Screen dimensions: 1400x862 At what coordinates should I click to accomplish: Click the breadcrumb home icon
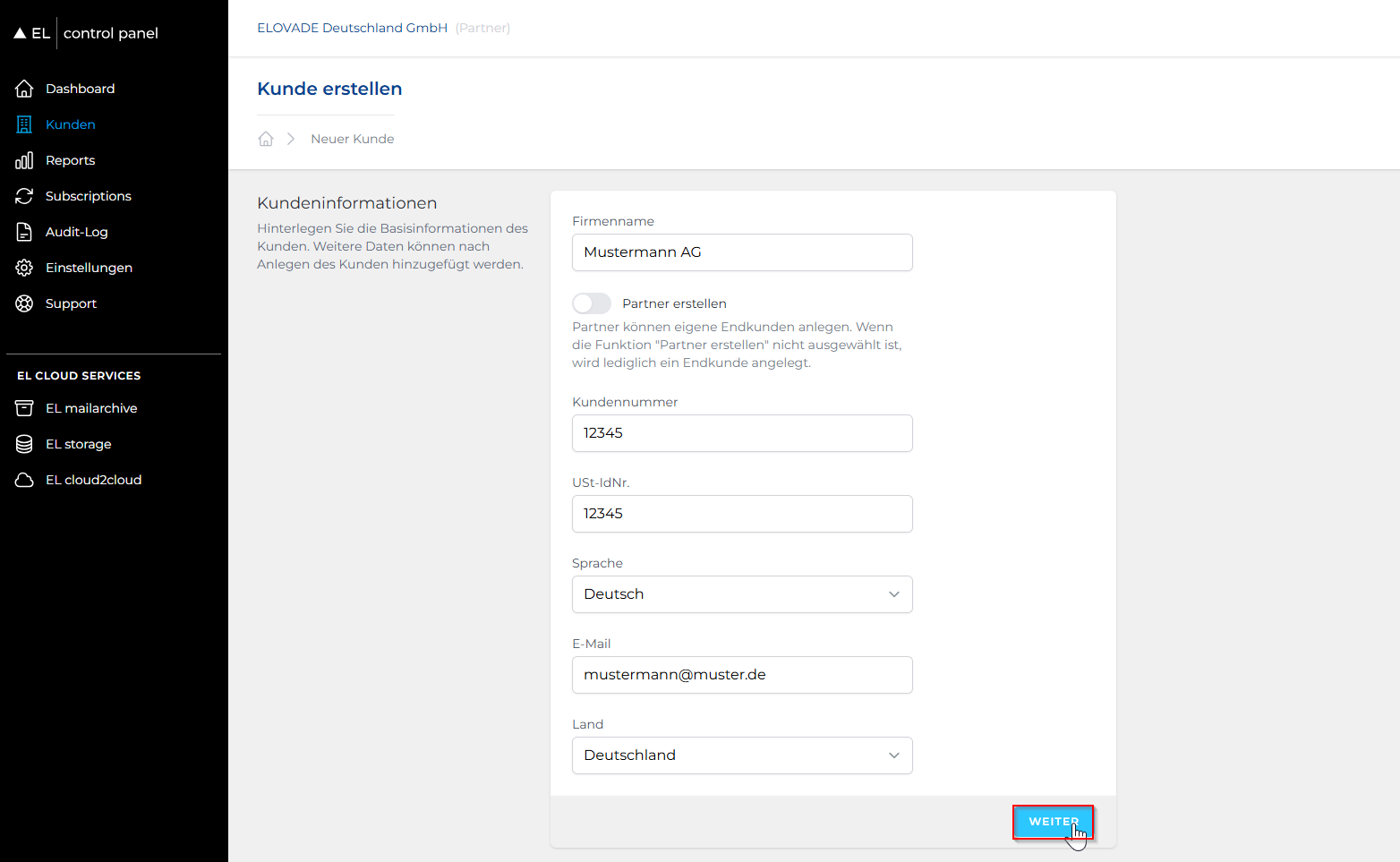[266, 139]
